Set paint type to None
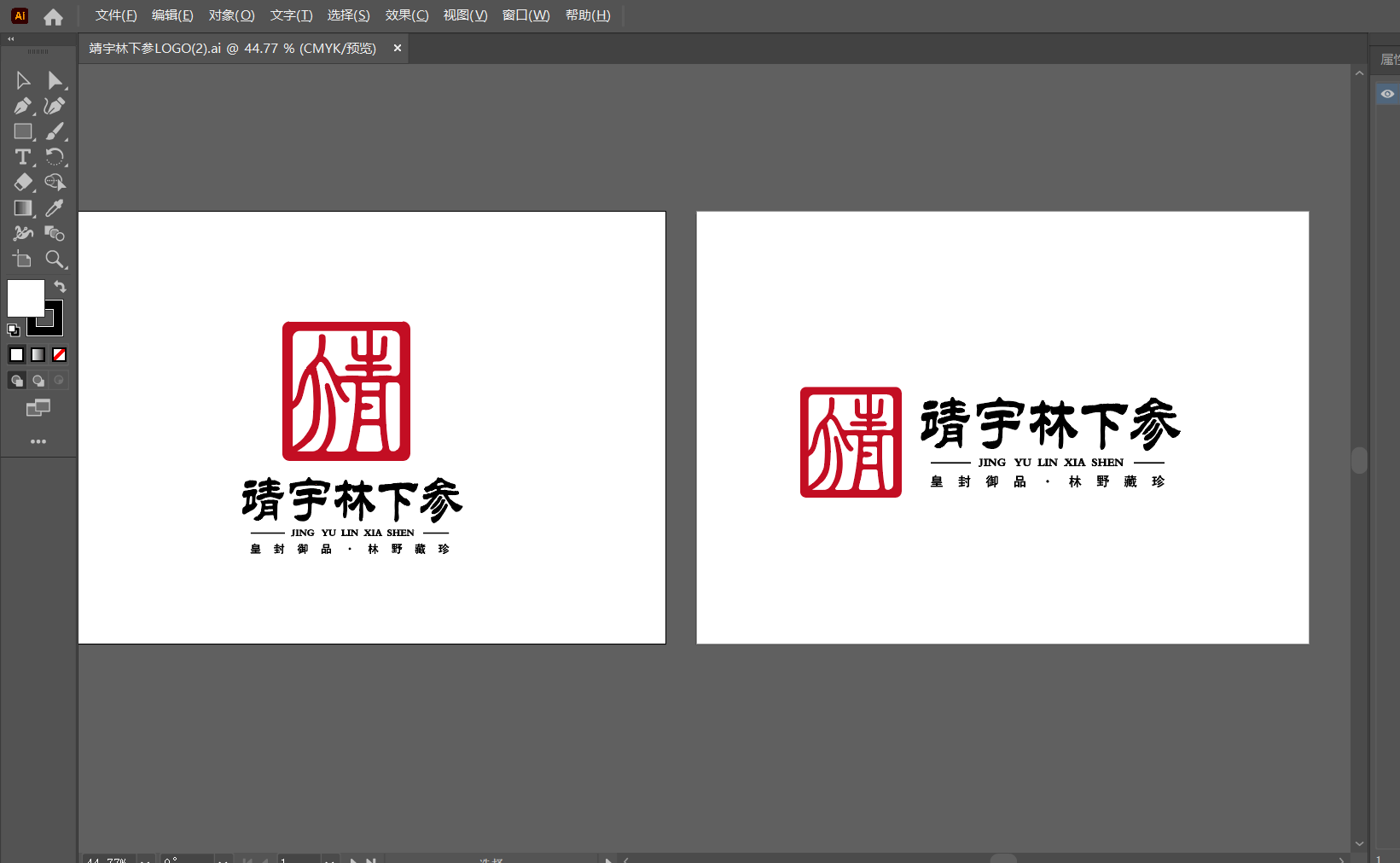The width and height of the screenshot is (1400, 863). (59, 355)
